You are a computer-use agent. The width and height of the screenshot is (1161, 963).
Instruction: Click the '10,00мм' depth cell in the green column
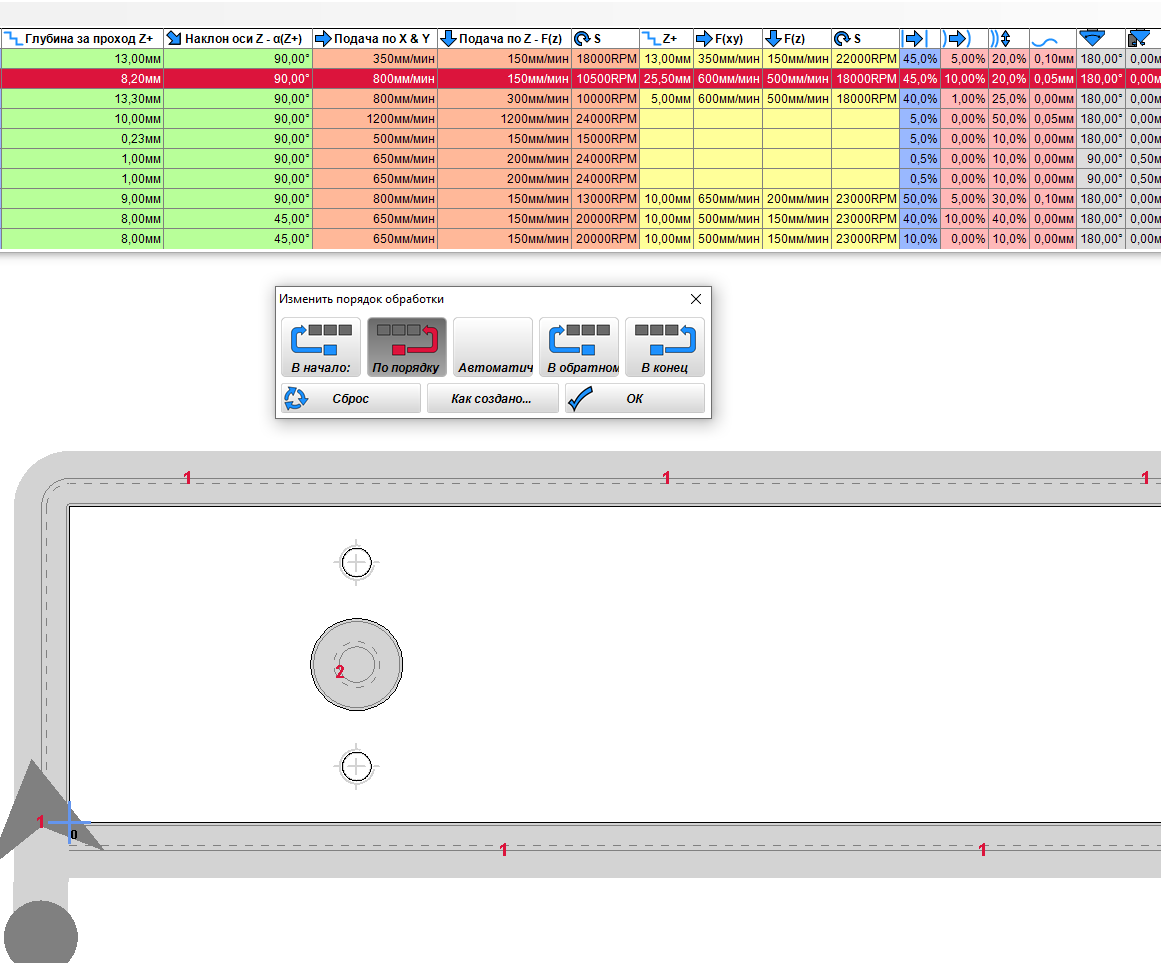(x=82, y=118)
